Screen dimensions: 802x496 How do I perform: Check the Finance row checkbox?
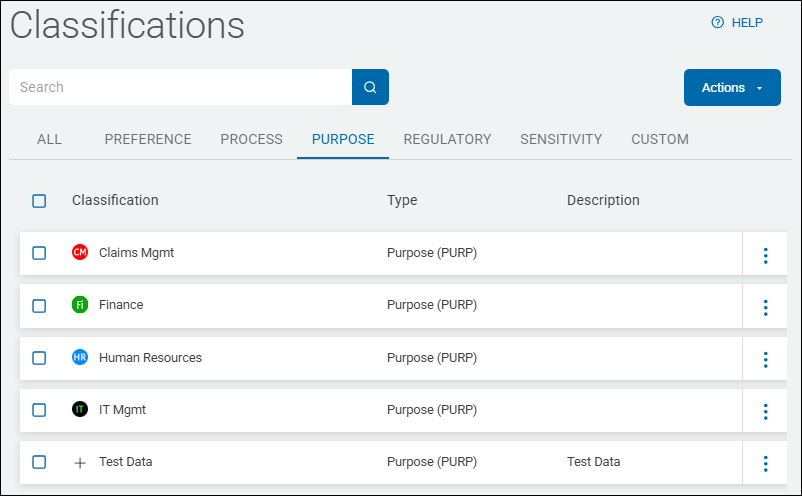pos(39,306)
